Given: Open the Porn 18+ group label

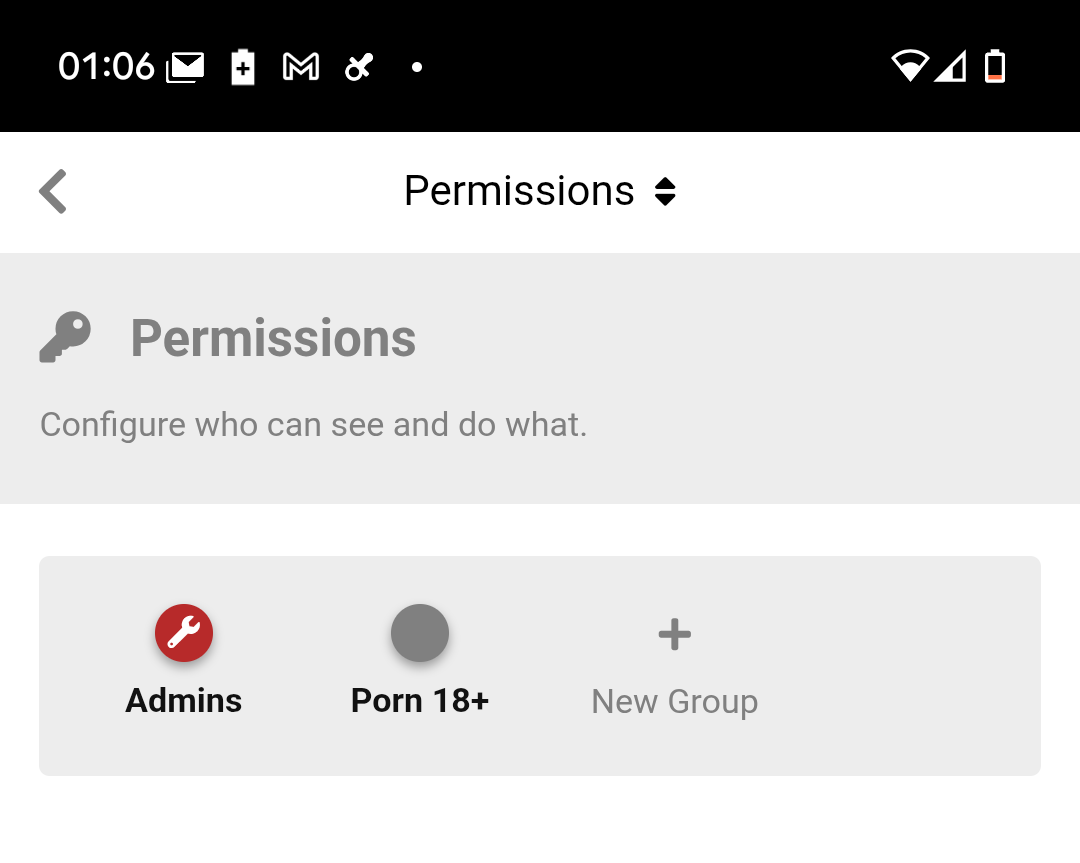Looking at the screenshot, I should tap(420, 700).
